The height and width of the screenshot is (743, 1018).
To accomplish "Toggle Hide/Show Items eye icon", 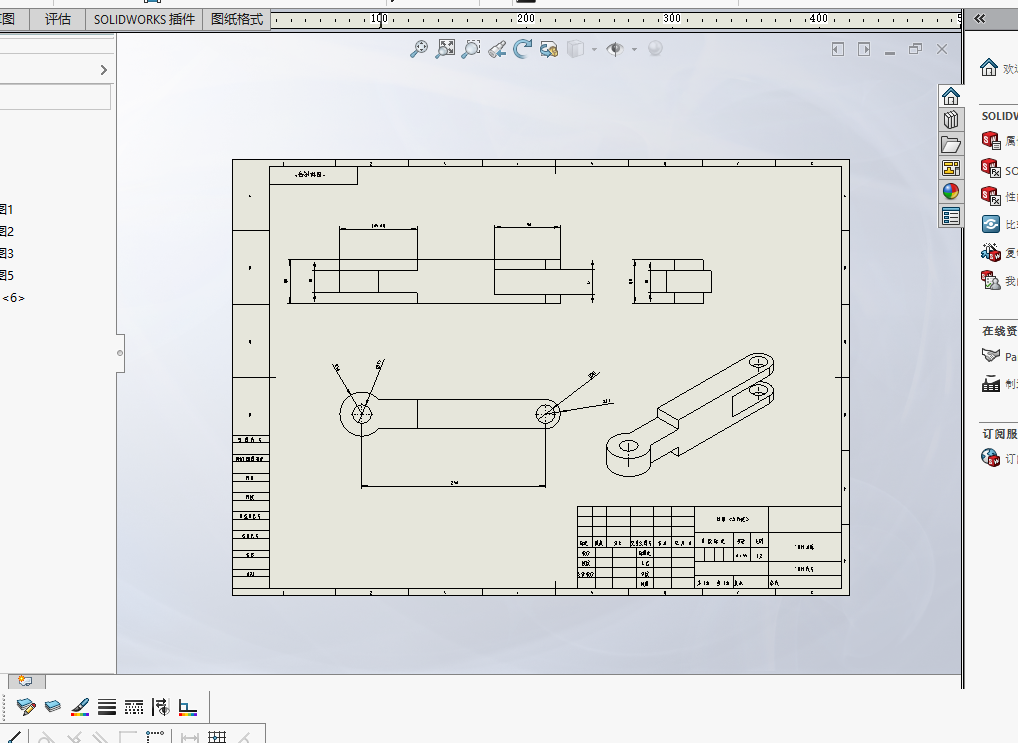I will point(614,49).
